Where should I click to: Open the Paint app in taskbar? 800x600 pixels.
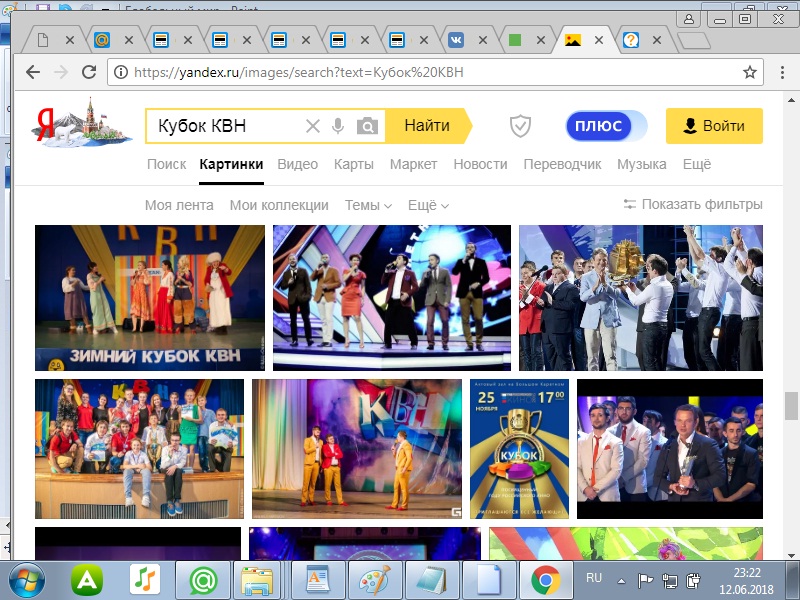(375, 581)
